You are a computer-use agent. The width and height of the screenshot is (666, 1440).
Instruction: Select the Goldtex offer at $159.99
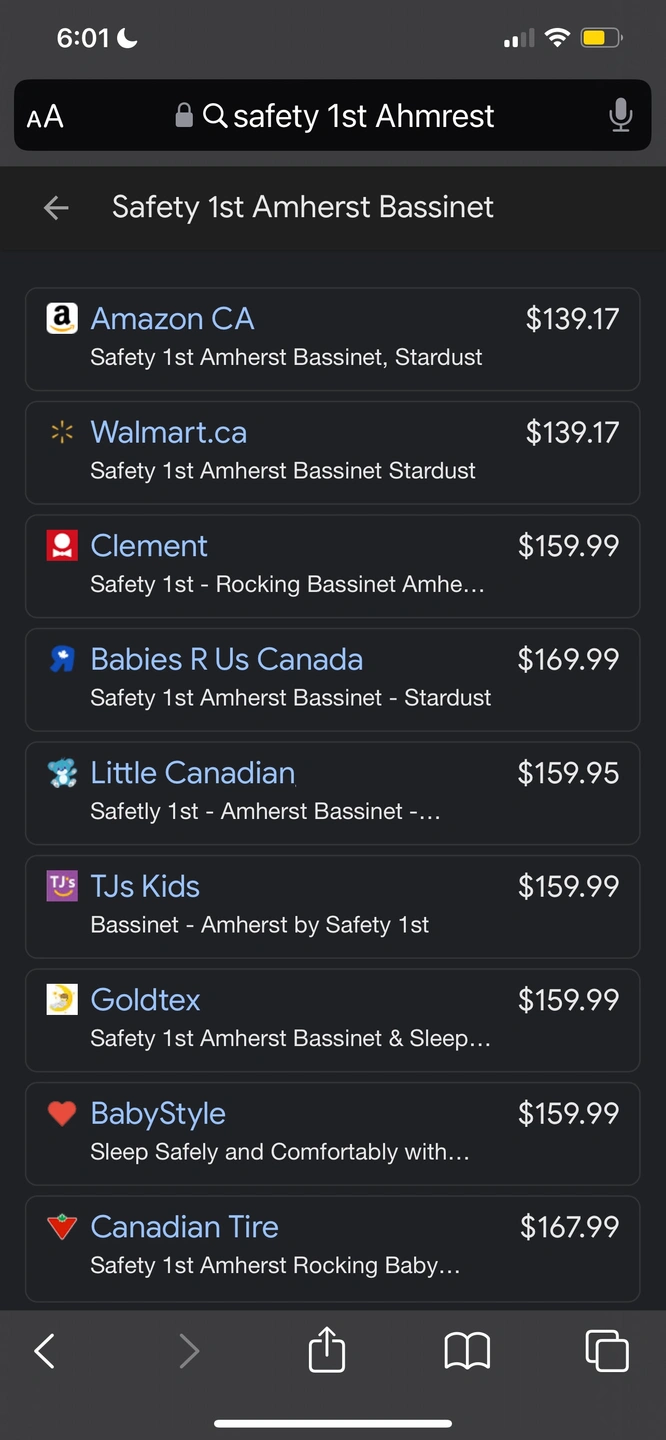tap(332, 1020)
